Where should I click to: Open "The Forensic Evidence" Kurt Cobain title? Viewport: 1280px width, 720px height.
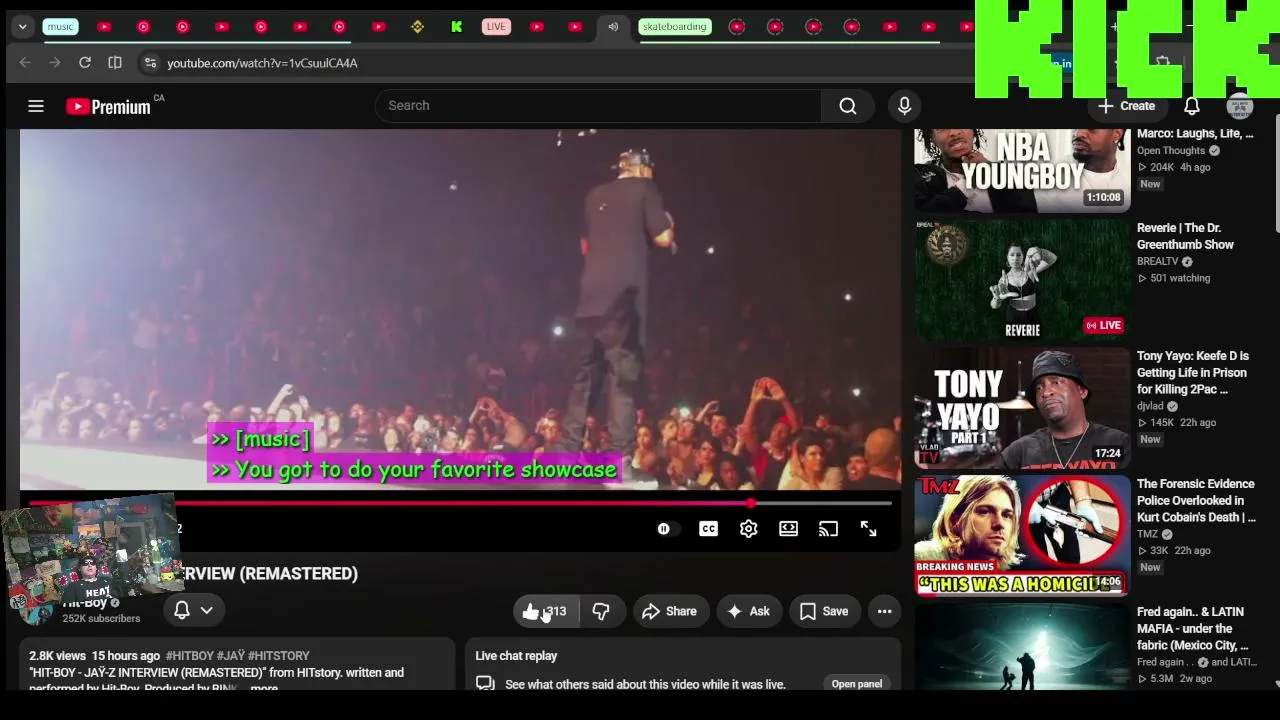click(1196, 501)
